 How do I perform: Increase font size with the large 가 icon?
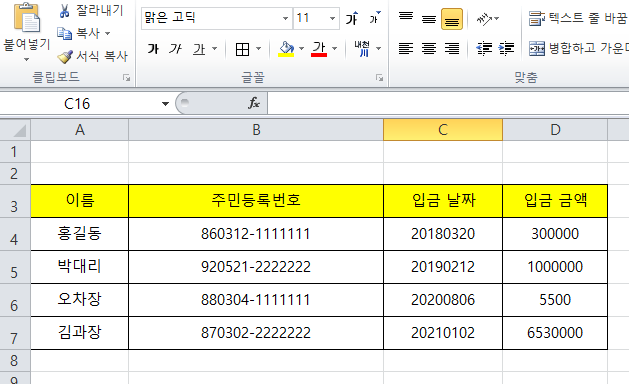click(352, 18)
